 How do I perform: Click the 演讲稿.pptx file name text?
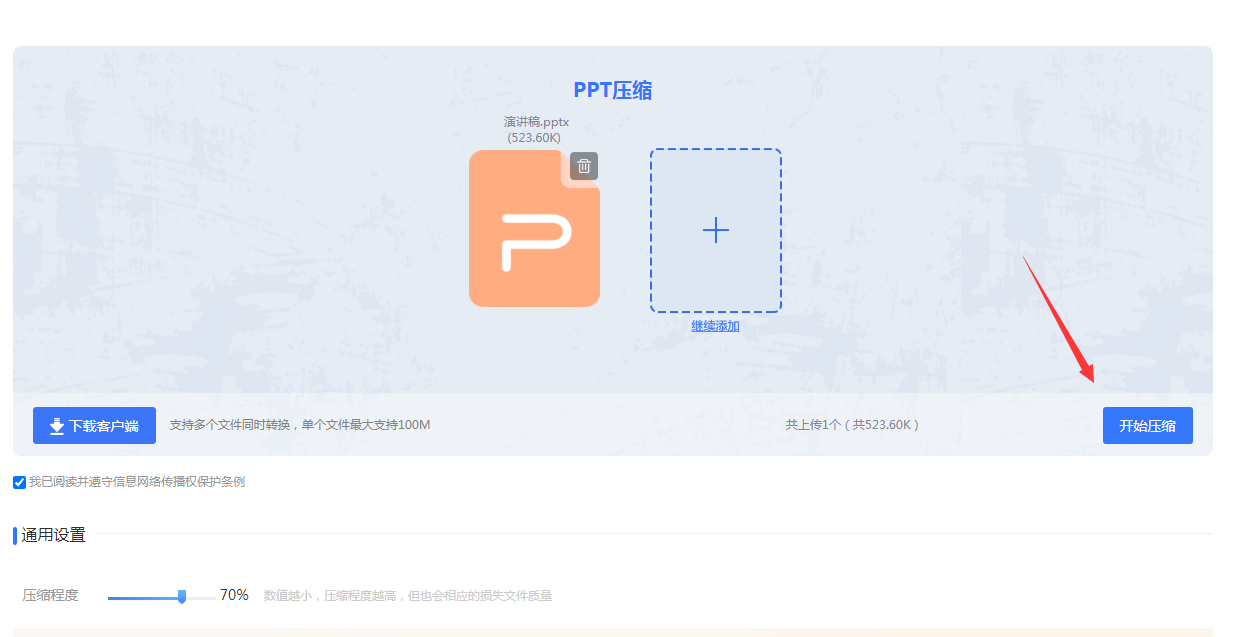point(536,122)
